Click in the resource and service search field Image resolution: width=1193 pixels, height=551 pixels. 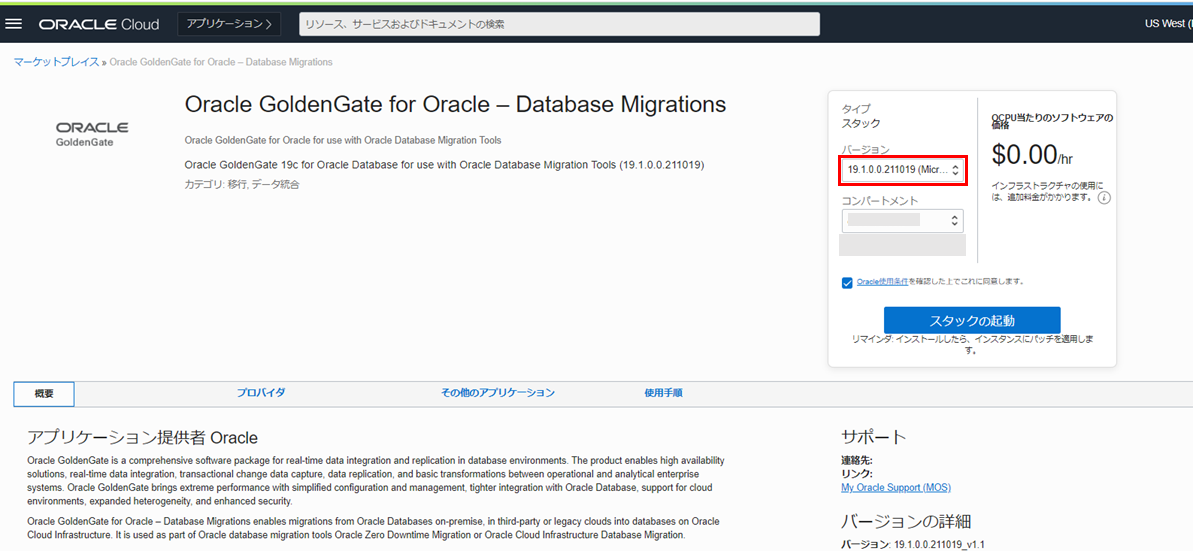coord(558,24)
